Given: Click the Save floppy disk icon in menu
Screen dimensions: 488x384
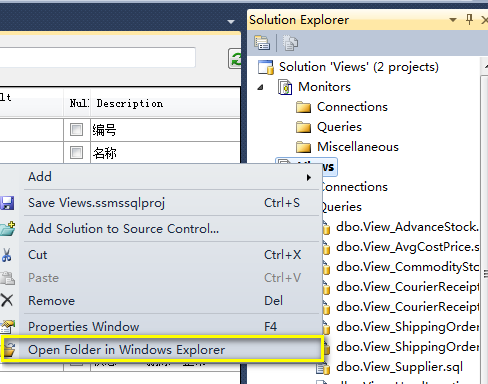Looking at the screenshot, I should pos(7,203).
